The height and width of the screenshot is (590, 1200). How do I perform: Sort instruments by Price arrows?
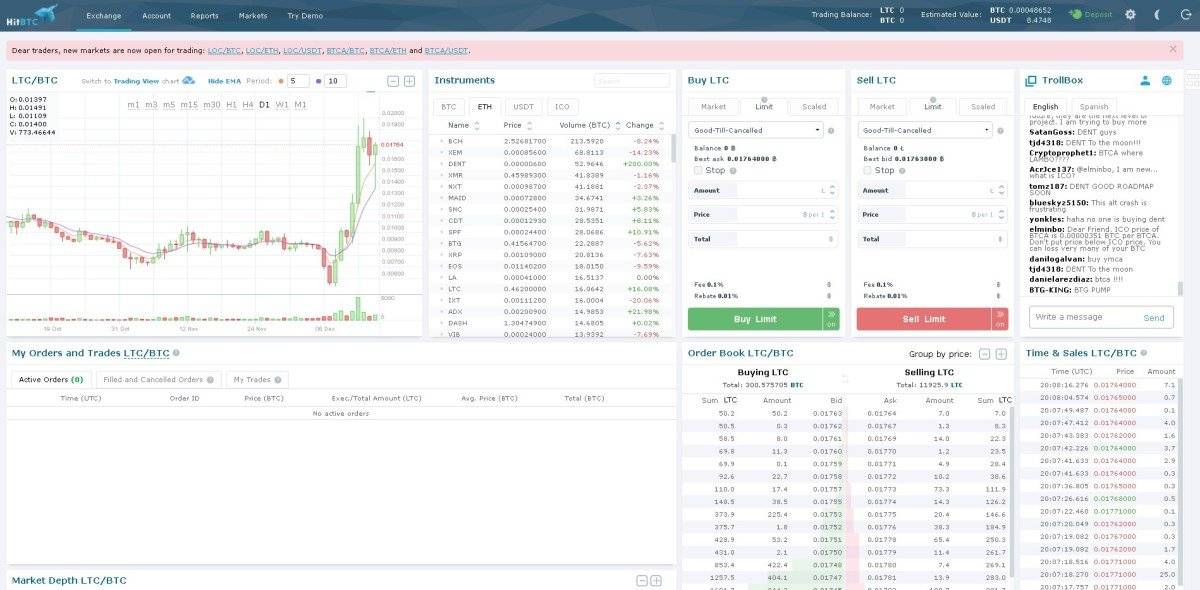[x=531, y=126]
